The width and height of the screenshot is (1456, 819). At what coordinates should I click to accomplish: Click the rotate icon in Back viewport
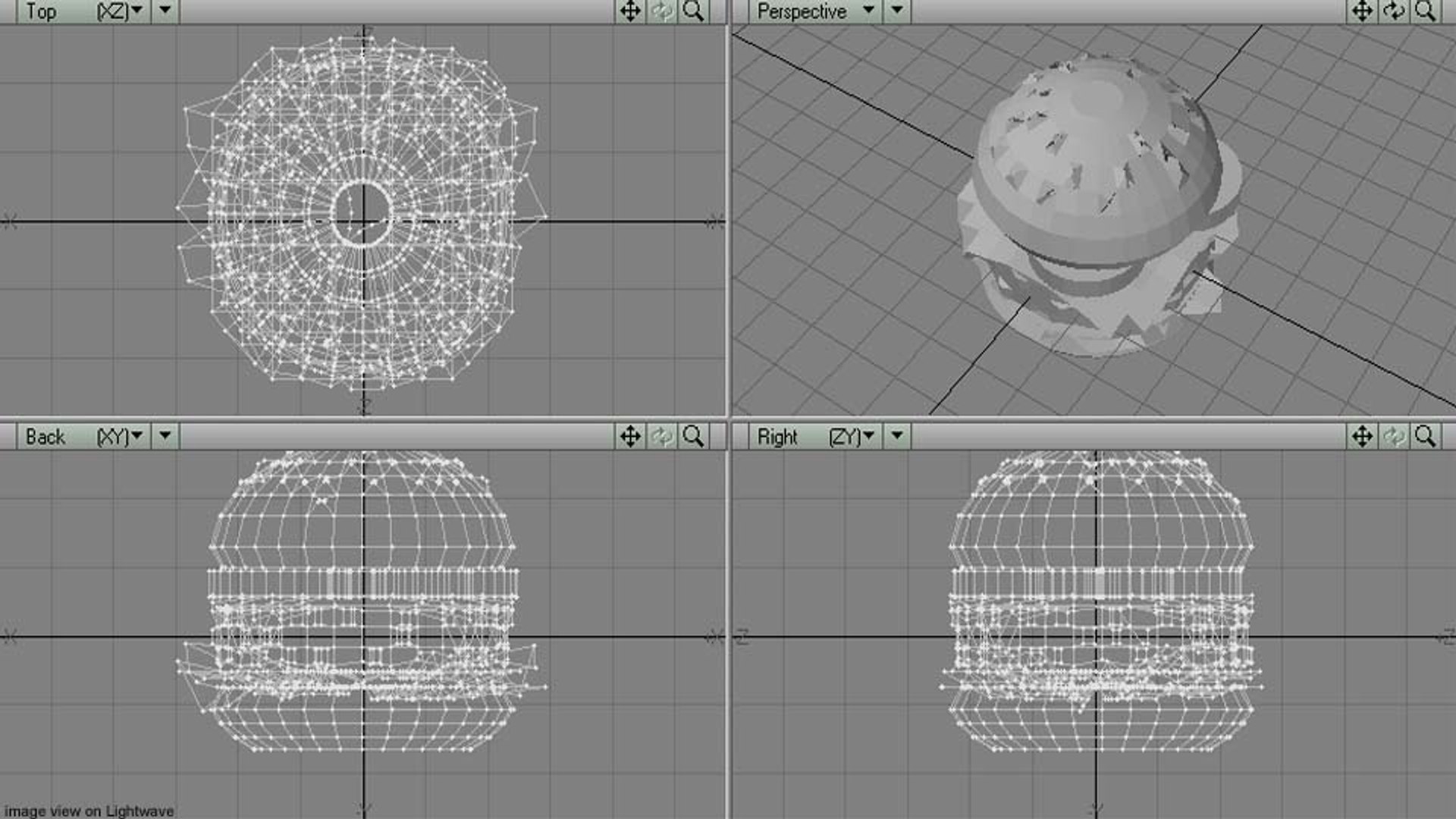click(x=662, y=436)
